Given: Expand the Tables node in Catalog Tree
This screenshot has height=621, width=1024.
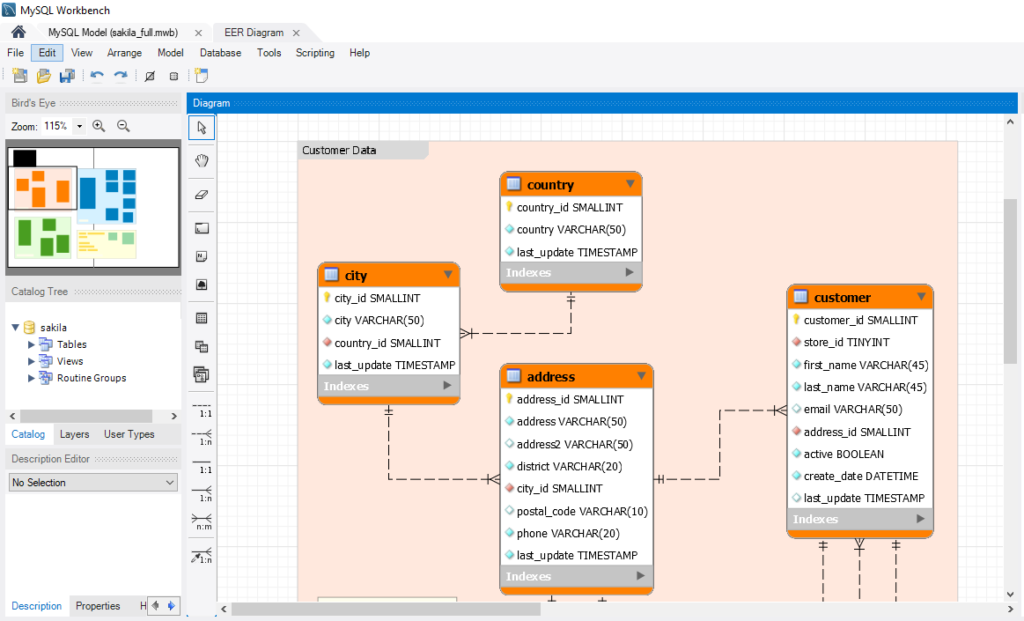Looking at the screenshot, I should click(x=32, y=344).
